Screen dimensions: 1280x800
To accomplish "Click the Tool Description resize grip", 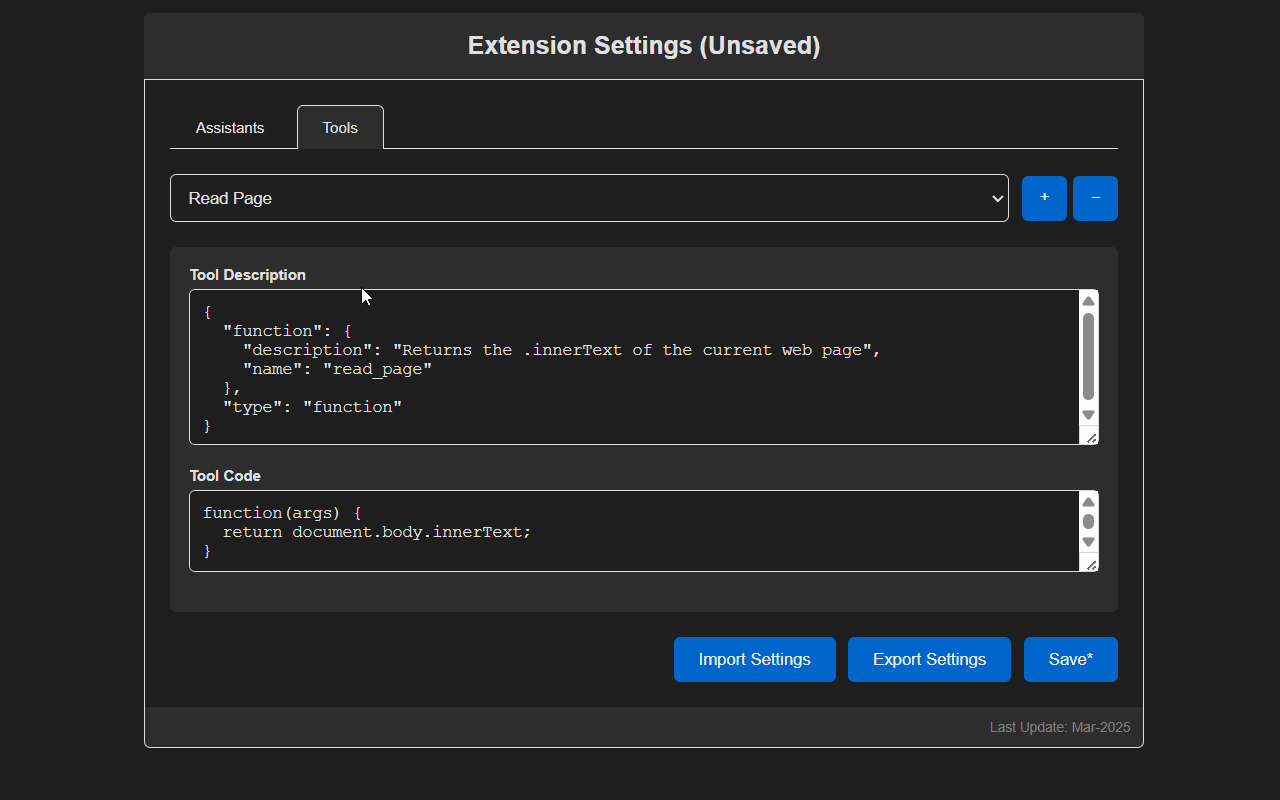I will pos(1091,438).
